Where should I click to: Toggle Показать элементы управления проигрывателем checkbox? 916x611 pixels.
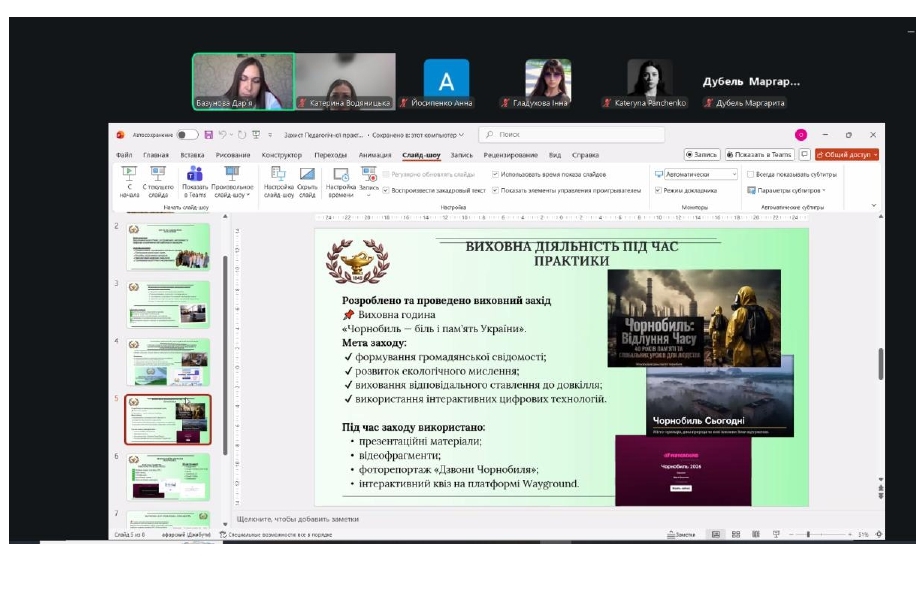coord(495,190)
